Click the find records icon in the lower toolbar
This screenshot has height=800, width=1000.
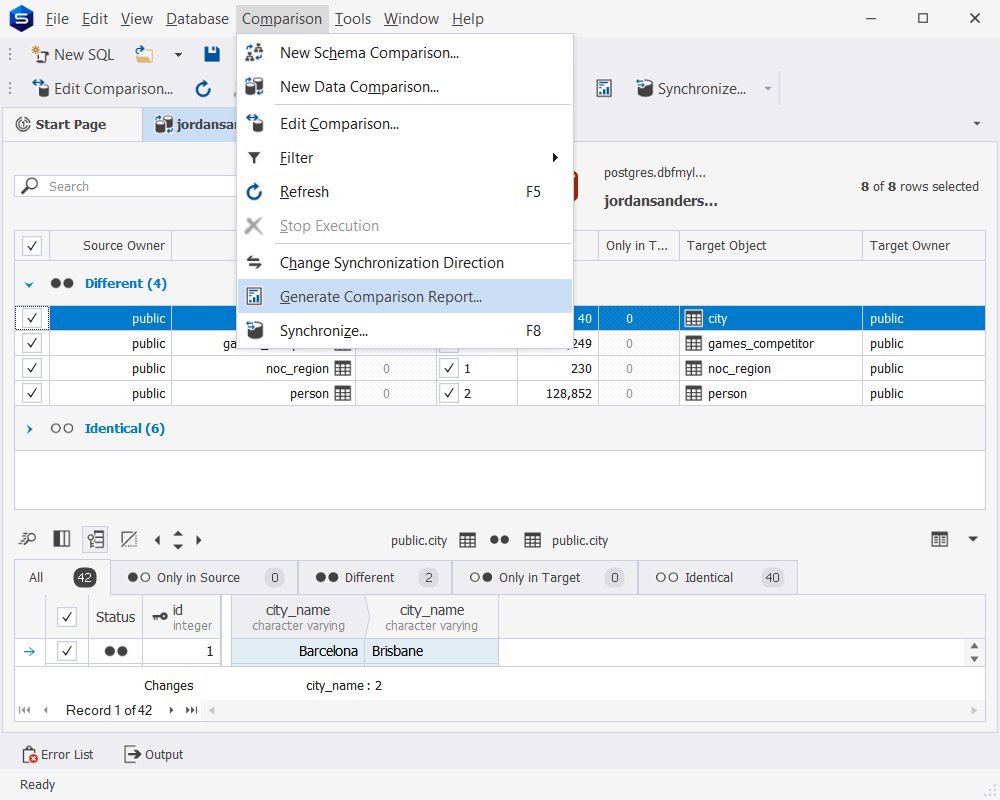coord(27,540)
